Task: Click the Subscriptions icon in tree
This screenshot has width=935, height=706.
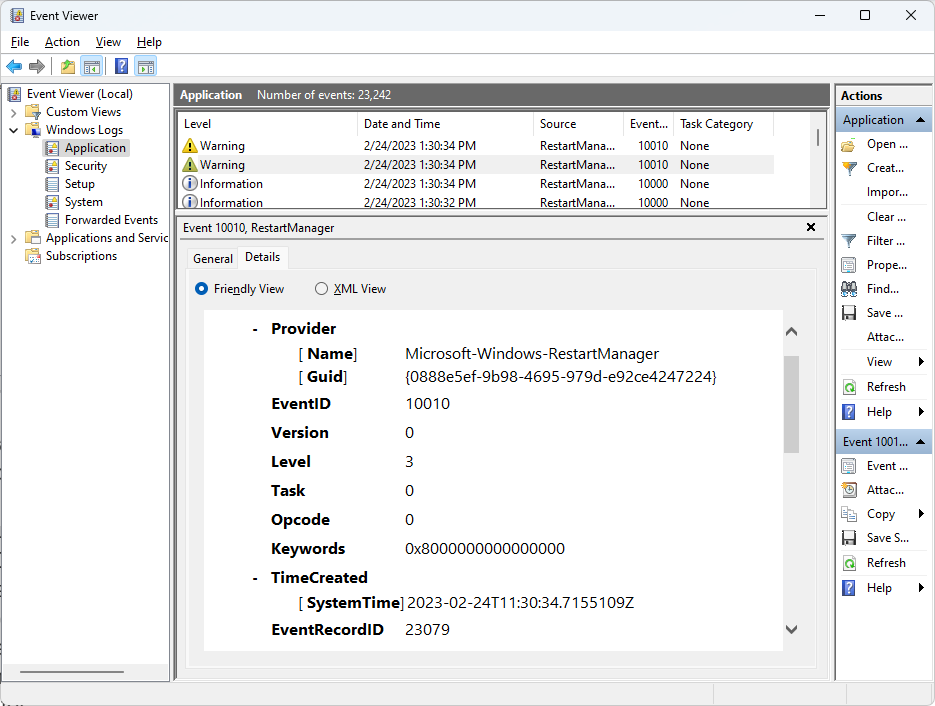Action: point(33,256)
